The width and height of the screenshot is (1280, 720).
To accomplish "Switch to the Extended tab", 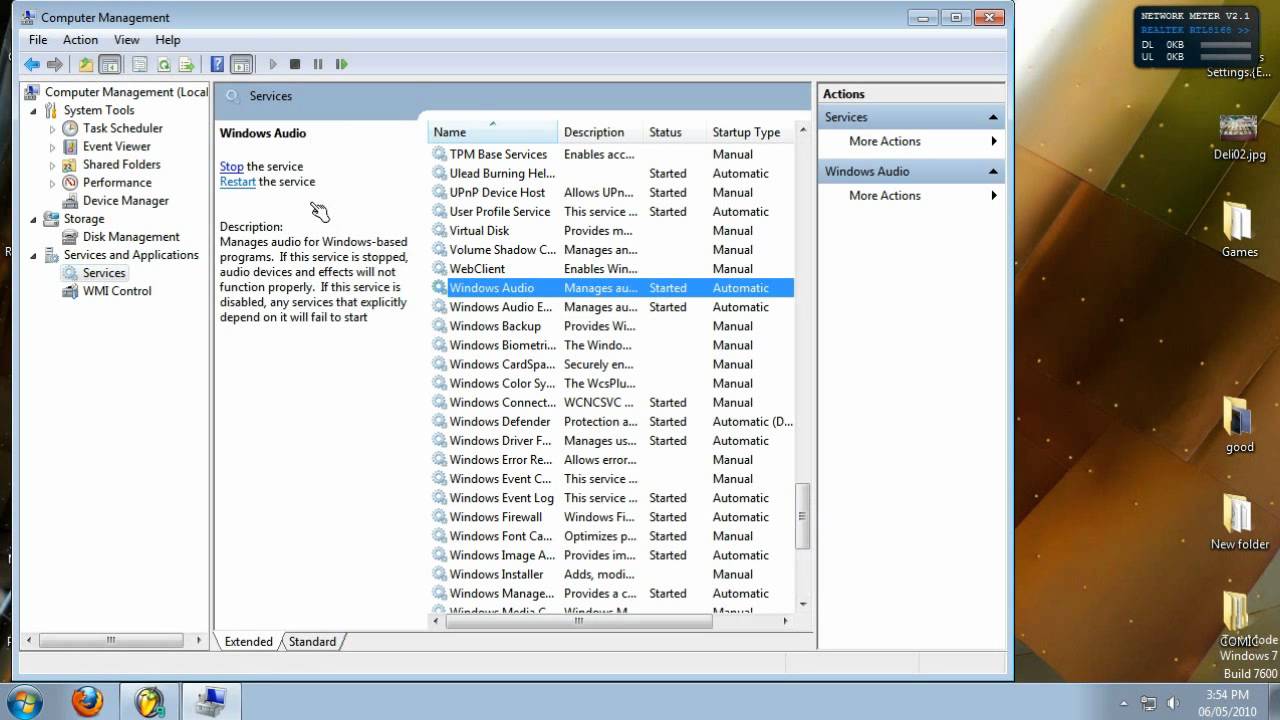I will pyautogui.click(x=248, y=642).
